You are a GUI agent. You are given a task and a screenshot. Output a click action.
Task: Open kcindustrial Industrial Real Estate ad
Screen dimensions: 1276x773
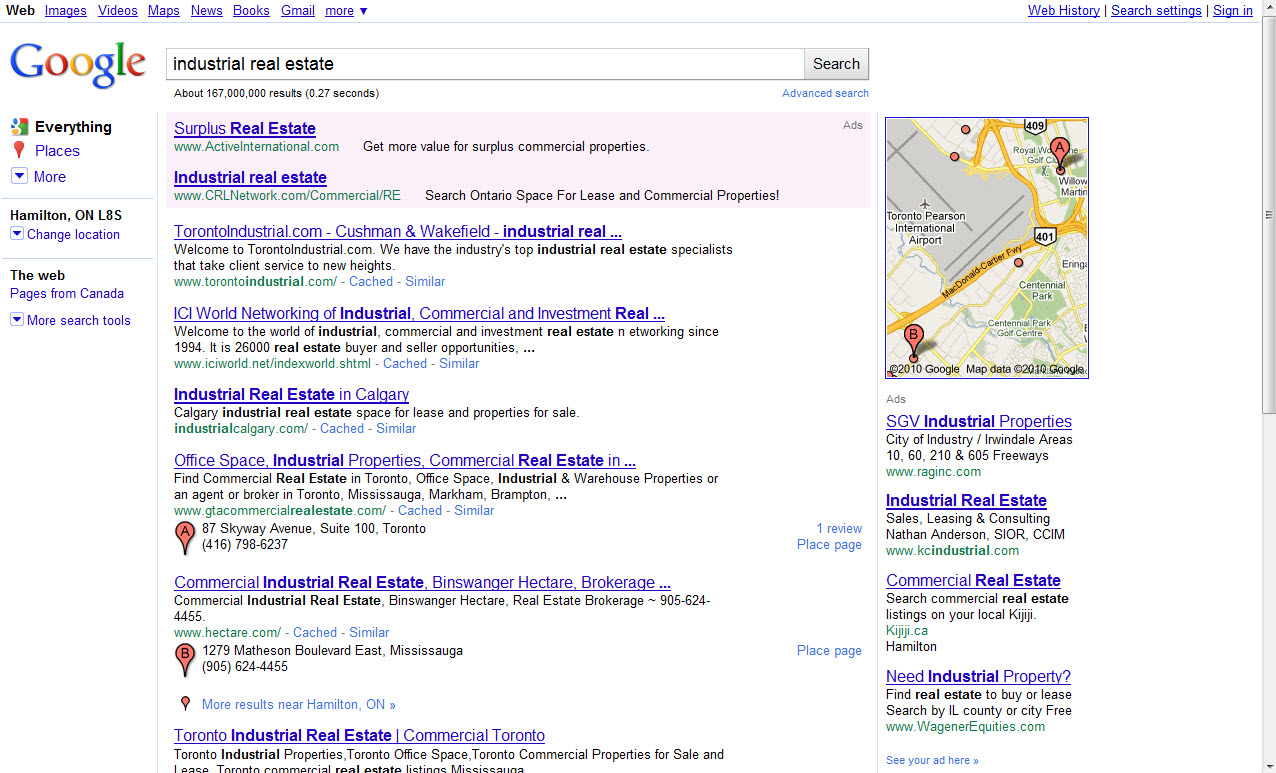[966, 500]
